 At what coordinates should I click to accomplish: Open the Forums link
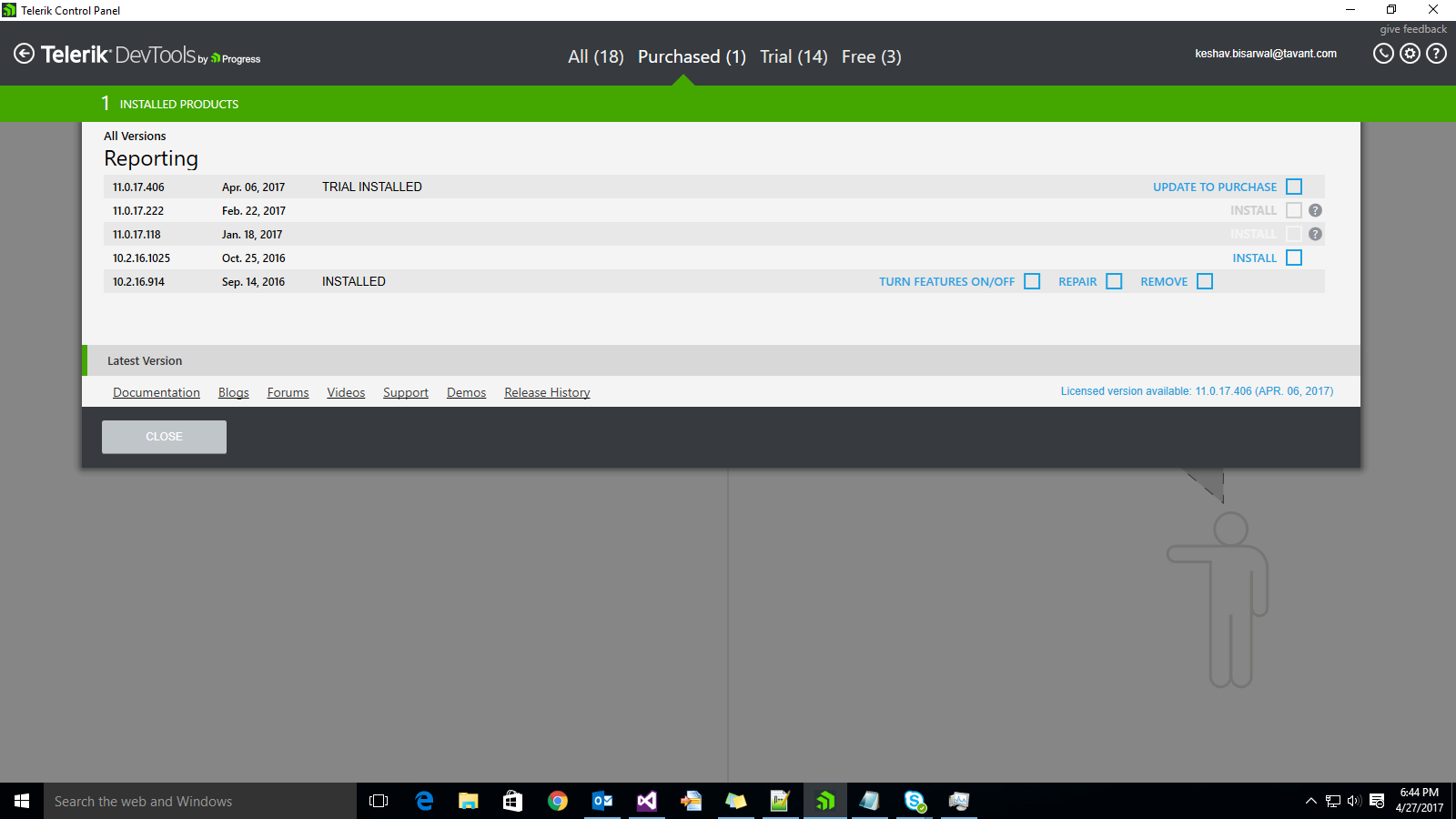pos(288,392)
